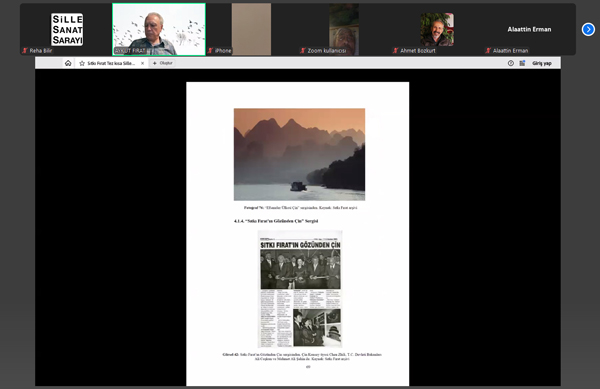Image resolution: width=600 pixels, height=389 pixels.
Task: Select the Sille Sanat Sarayı participant tile
Action: click(67, 29)
